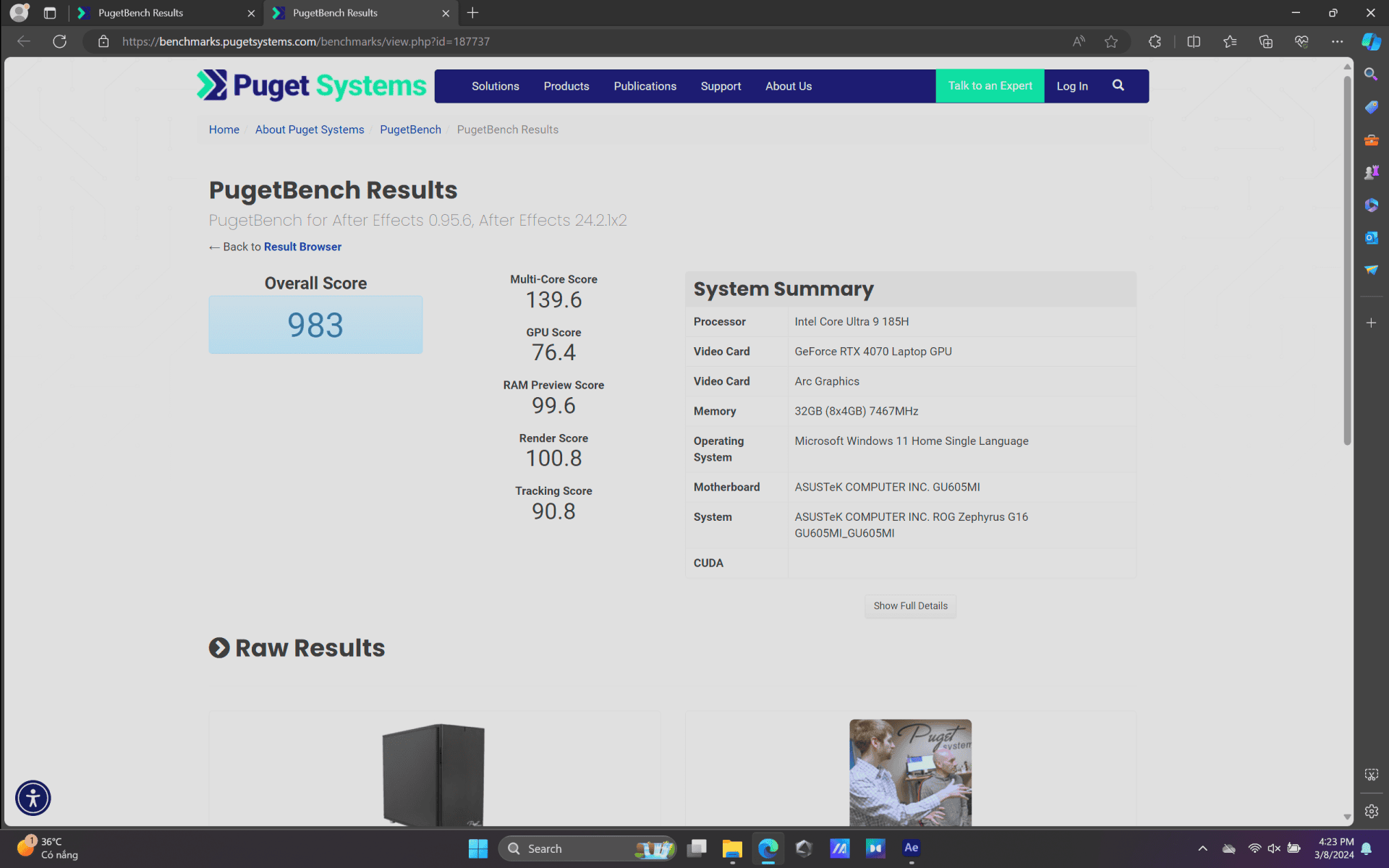The image size is (1389, 868).
Task: View site information lock icon
Action: click(103, 41)
